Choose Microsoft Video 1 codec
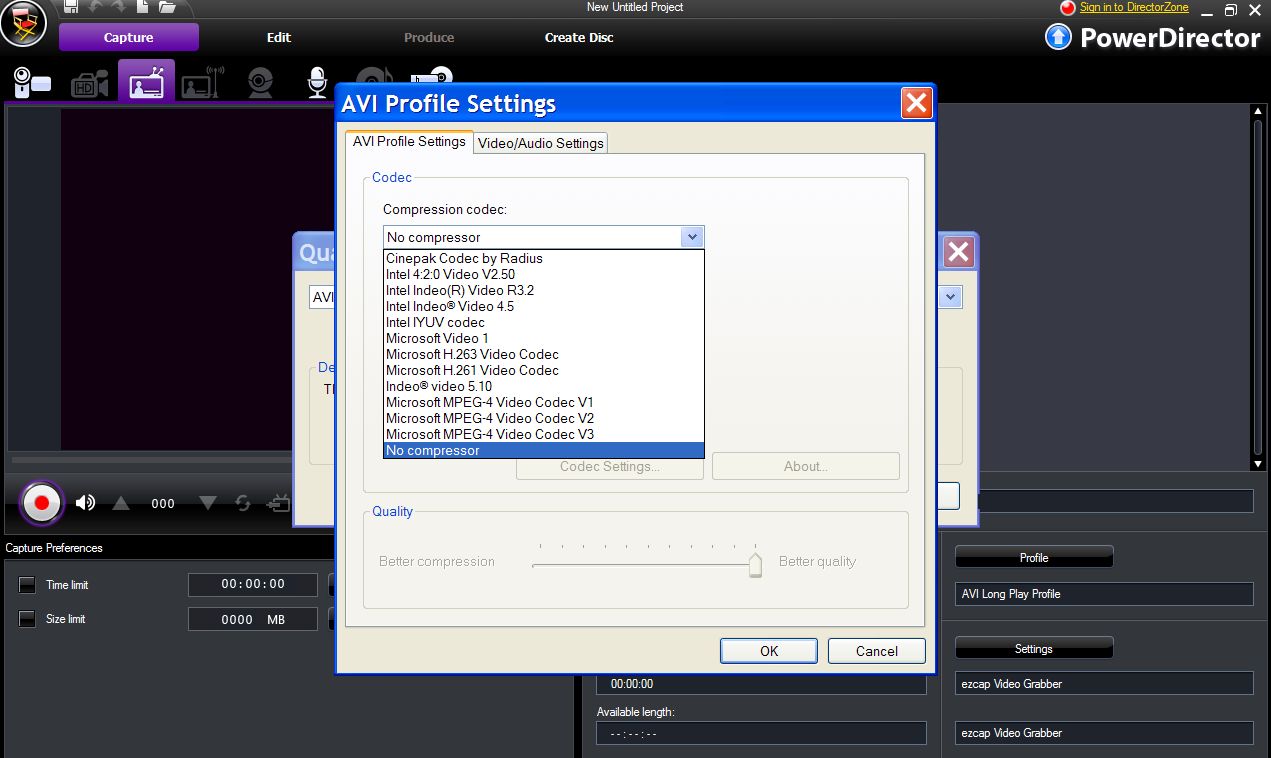This screenshot has width=1271, height=758. [544, 338]
